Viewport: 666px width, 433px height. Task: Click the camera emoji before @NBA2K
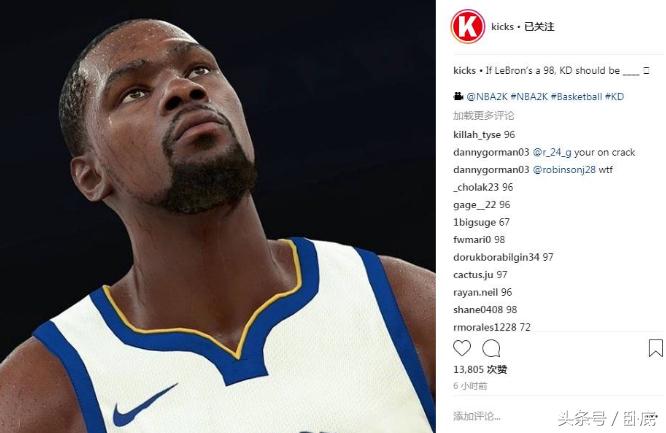pyautogui.click(x=458, y=96)
